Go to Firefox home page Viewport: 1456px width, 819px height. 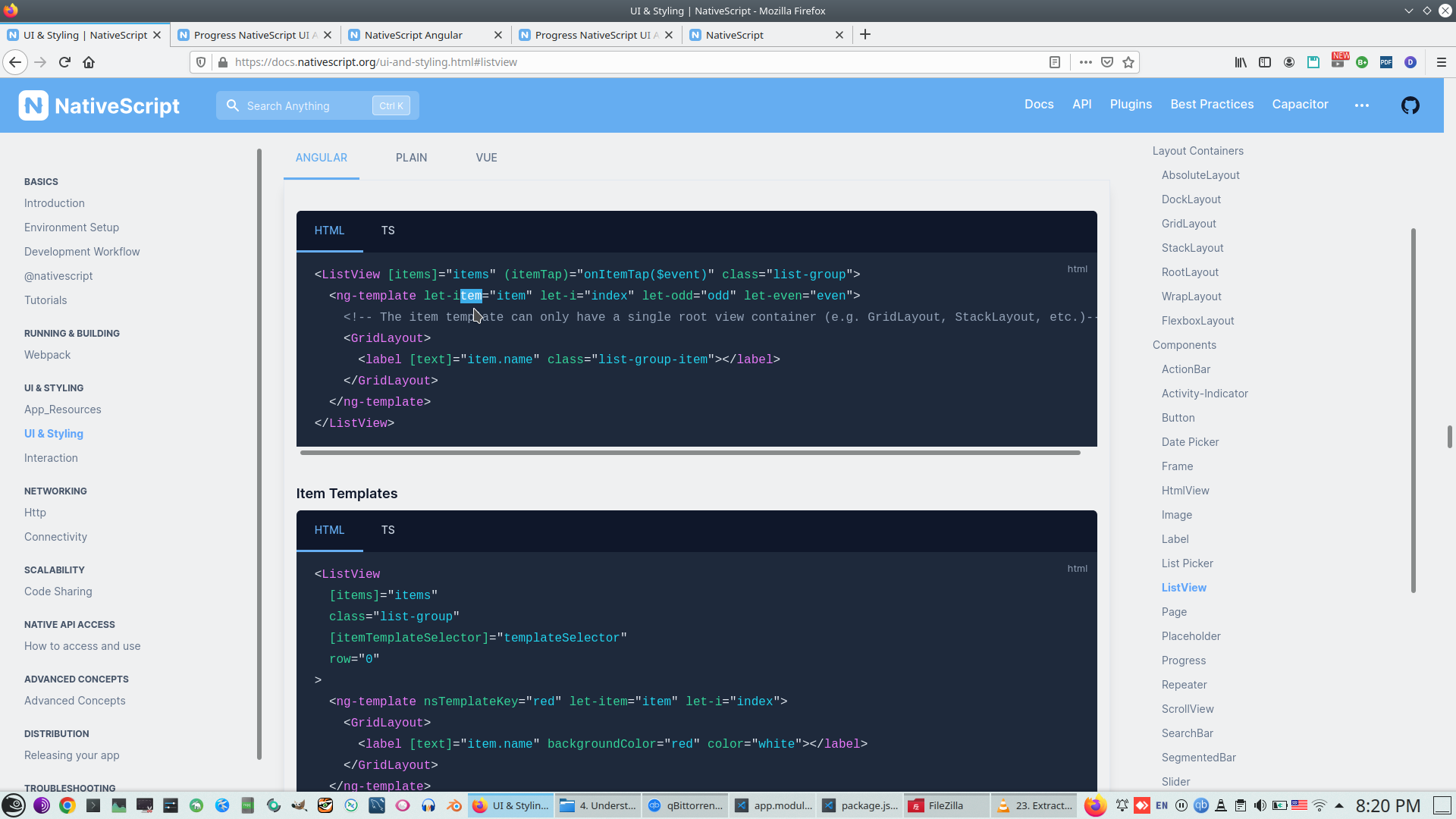(89, 62)
